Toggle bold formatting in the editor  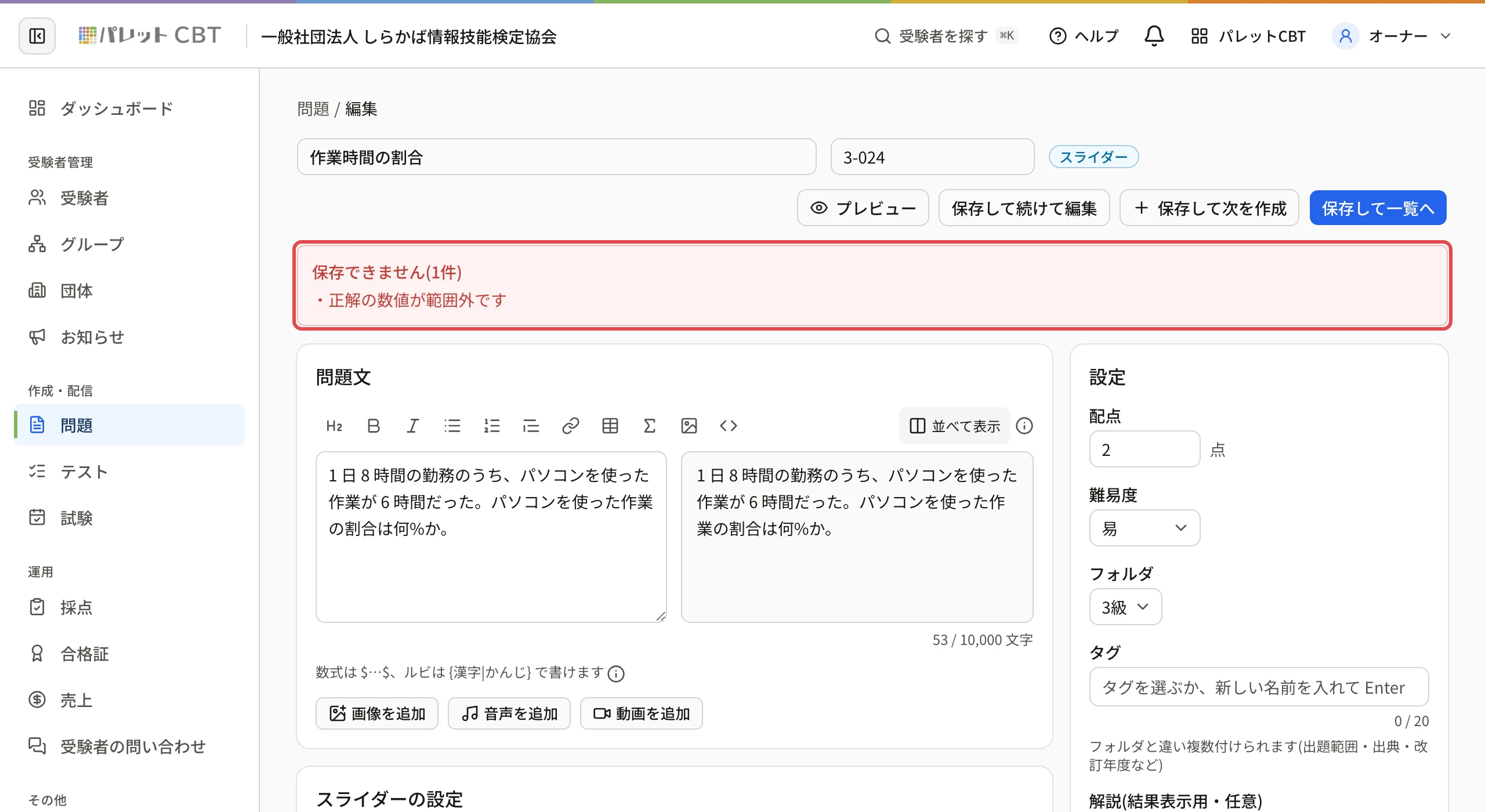[374, 426]
